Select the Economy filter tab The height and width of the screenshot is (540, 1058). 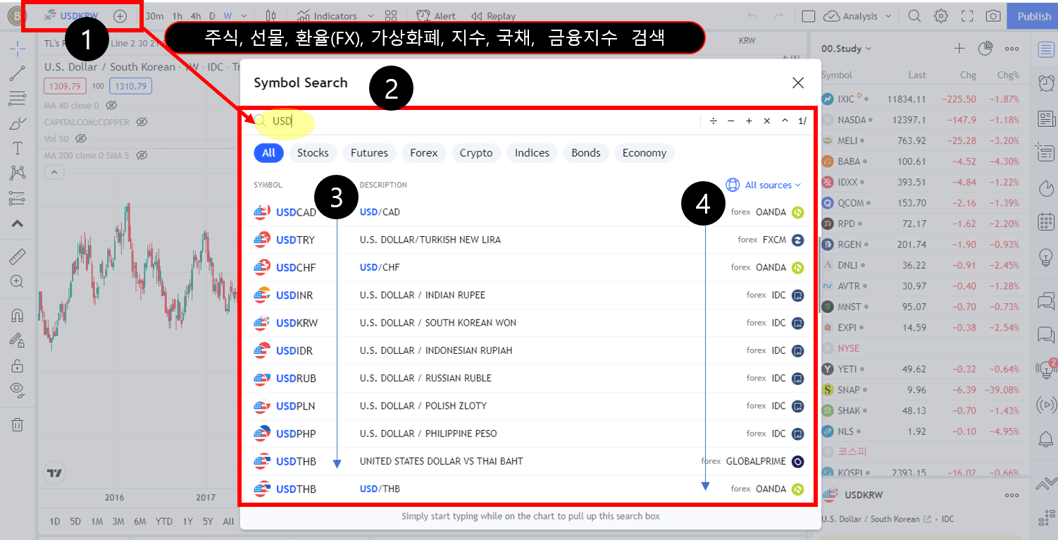(644, 153)
